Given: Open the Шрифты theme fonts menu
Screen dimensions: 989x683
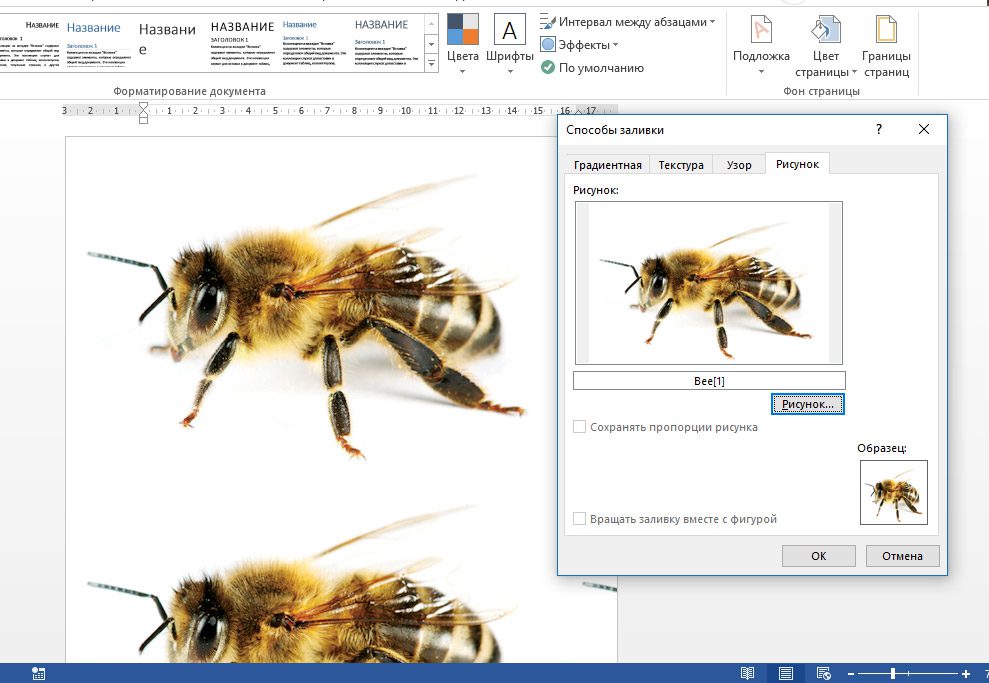Looking at the screenshot, I should pyautogui.click(x=510, y=44).
